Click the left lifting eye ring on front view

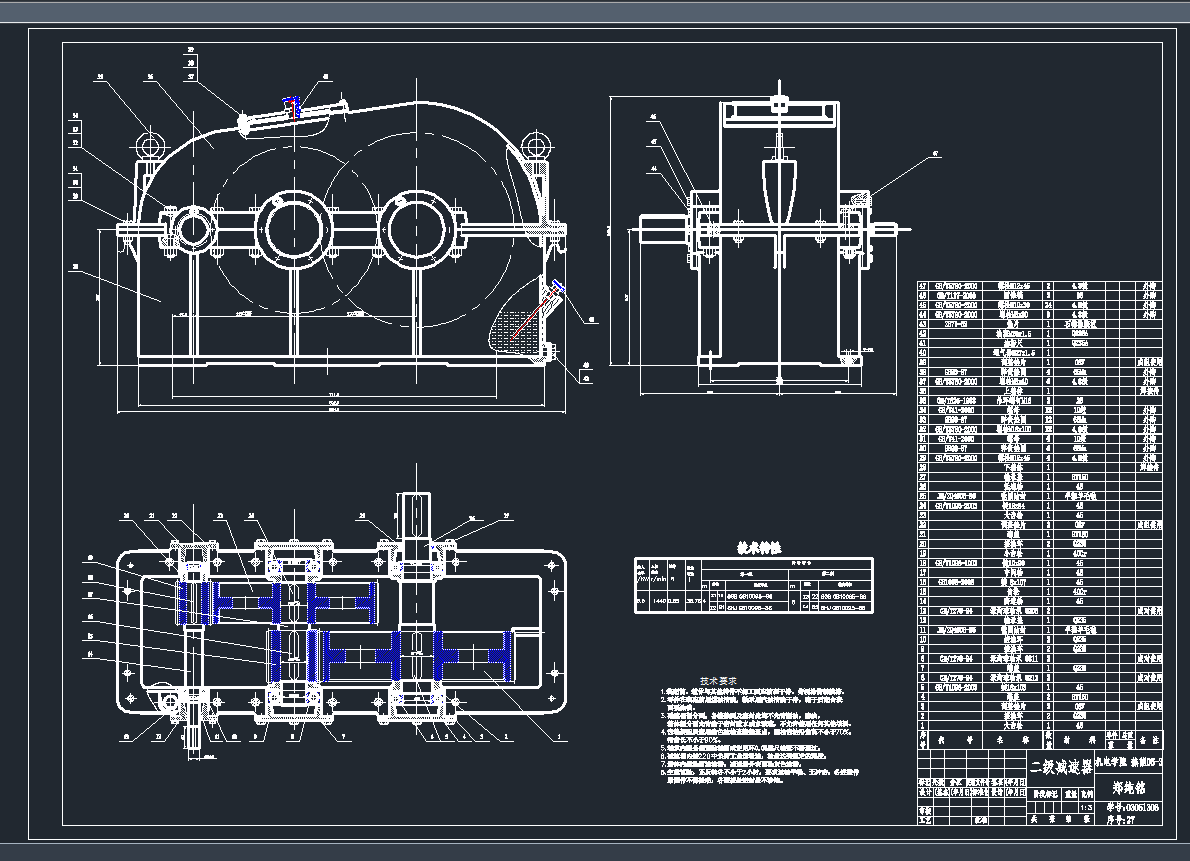pos(150,147)
